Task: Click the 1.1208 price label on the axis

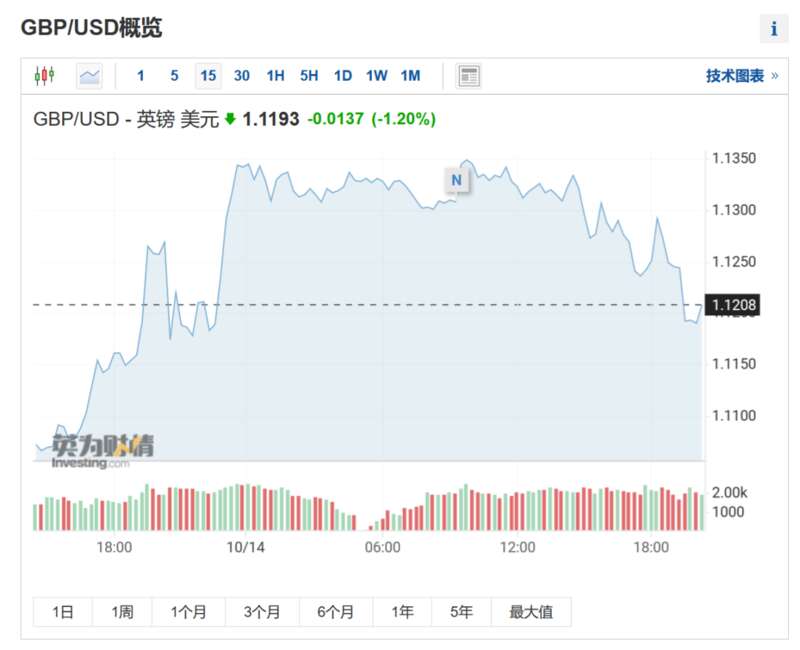Action: pyautogui.click(x=733, y=305)
